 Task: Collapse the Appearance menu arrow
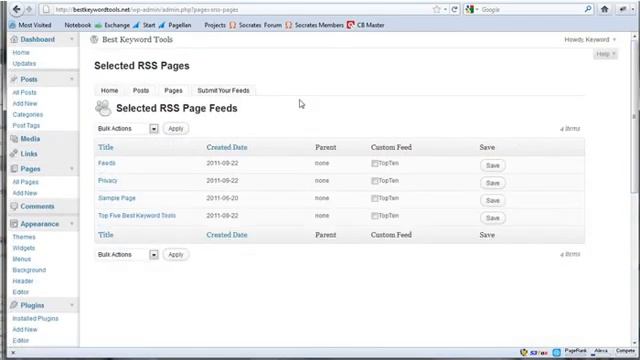click(x=72, y=224)
